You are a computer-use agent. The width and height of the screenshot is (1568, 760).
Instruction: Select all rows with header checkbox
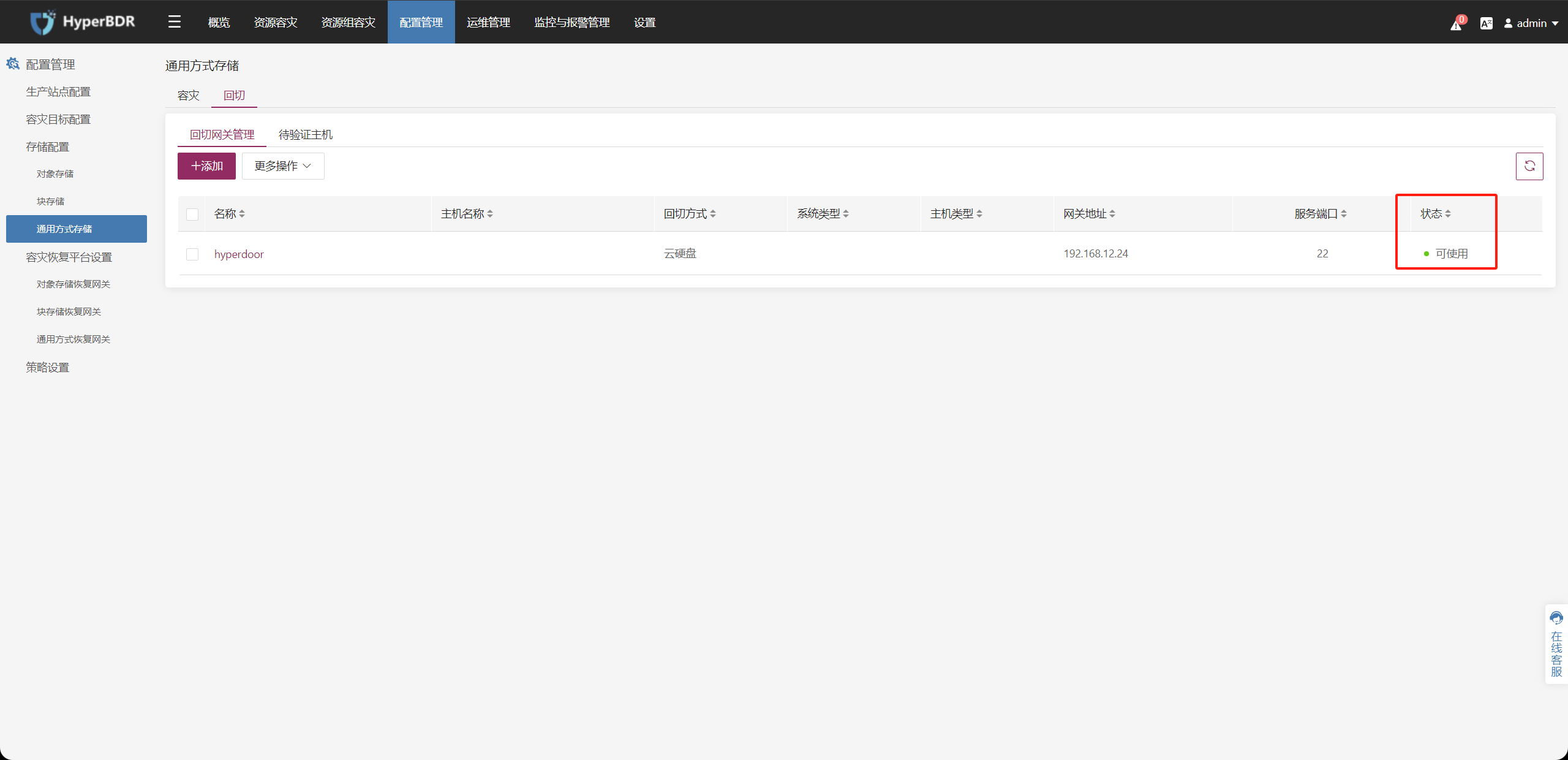[192, 215]
